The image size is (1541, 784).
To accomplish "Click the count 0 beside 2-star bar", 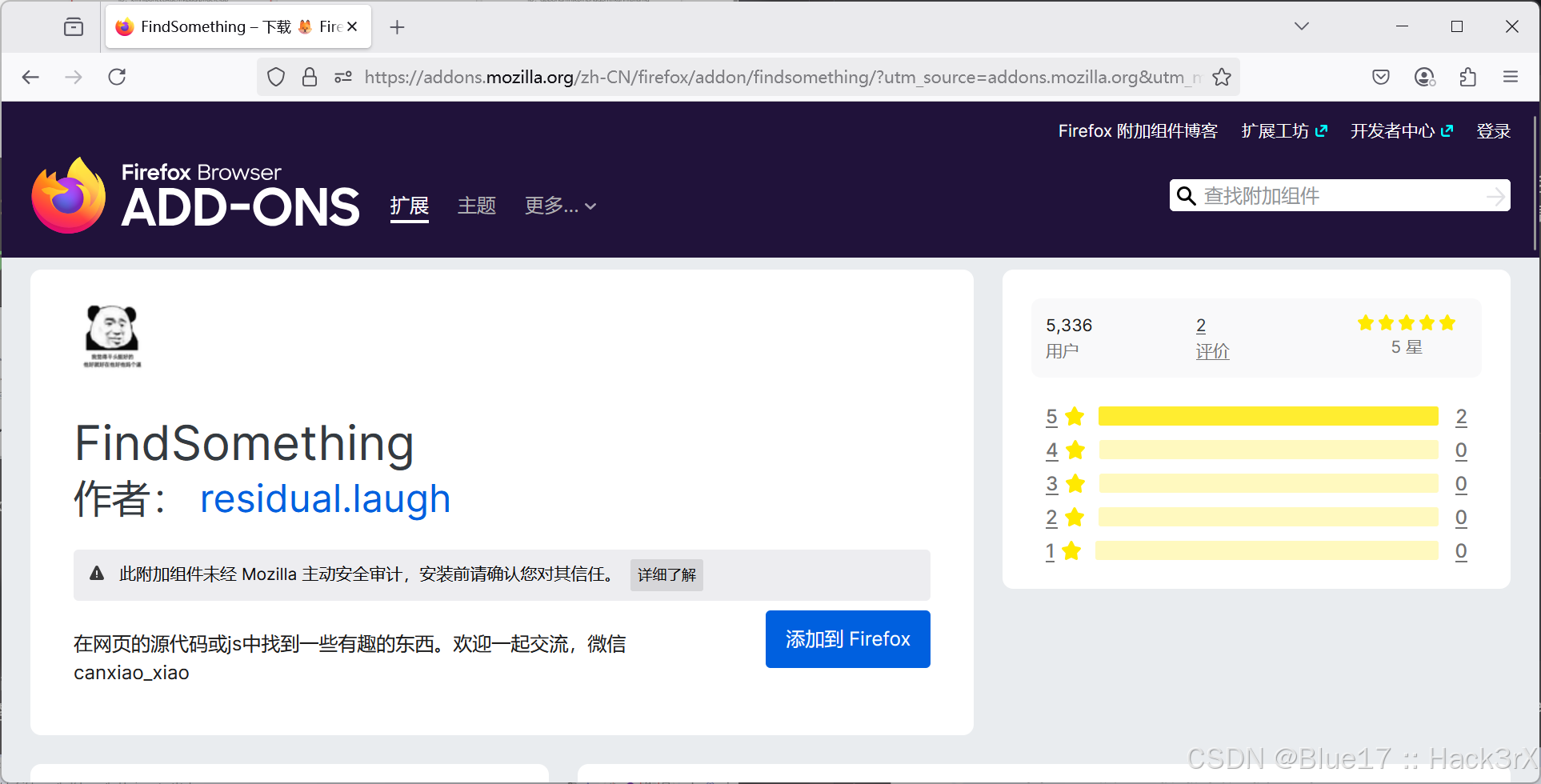I will pyautogui.click(x=1461, y=518).
